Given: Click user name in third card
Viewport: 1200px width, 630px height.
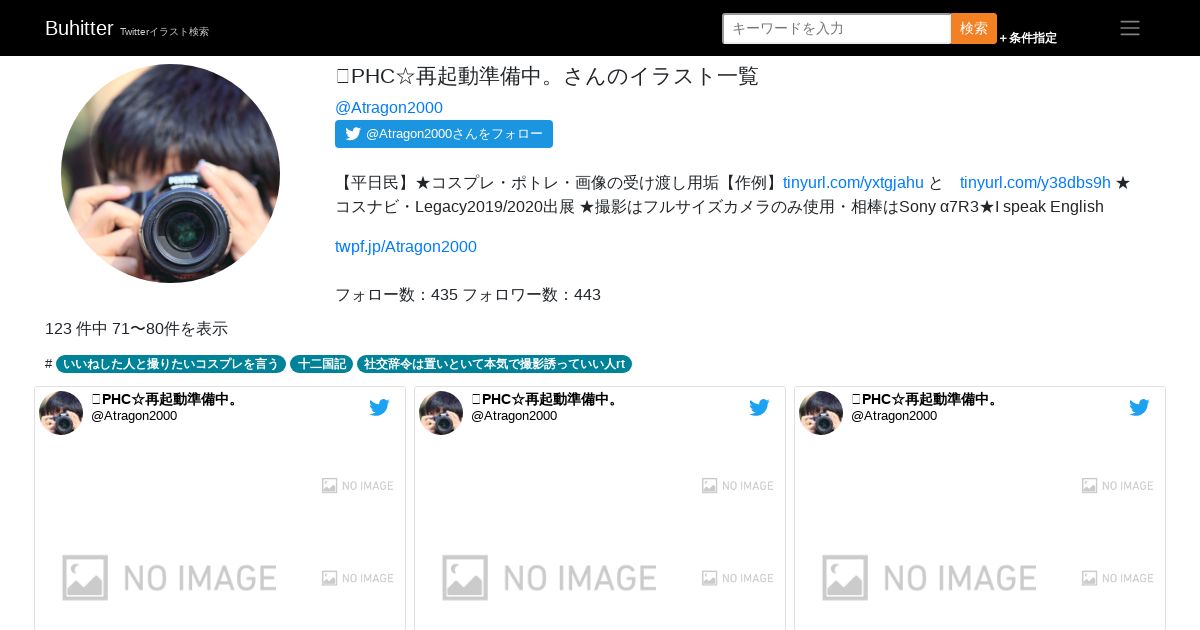Looking at the screenshot, I should (925, 399).
